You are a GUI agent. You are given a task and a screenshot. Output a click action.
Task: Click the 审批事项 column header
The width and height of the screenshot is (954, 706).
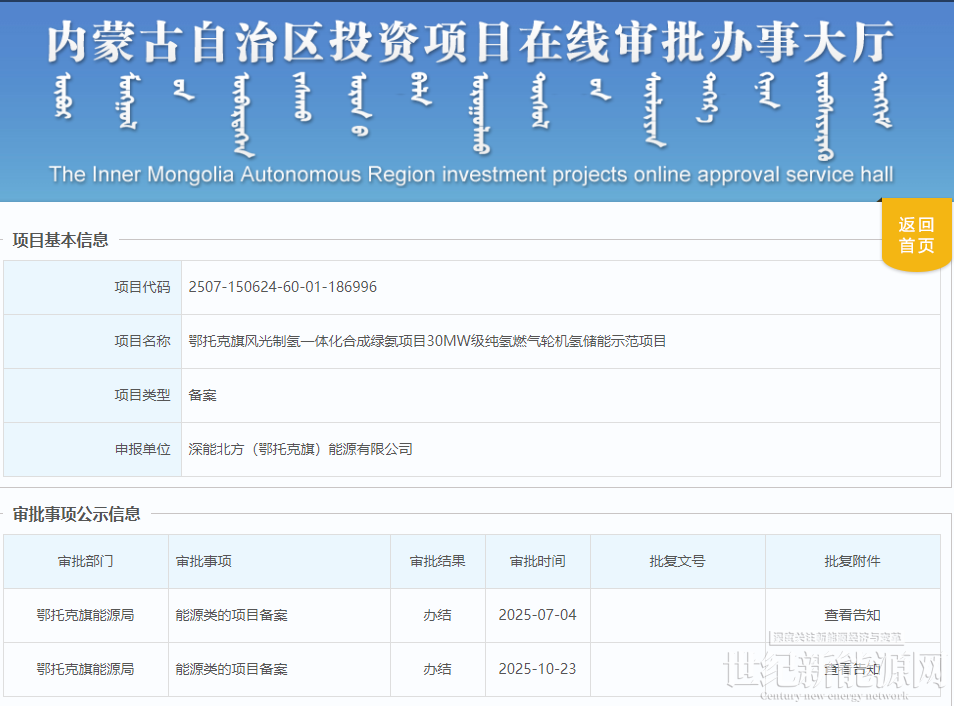204,561
